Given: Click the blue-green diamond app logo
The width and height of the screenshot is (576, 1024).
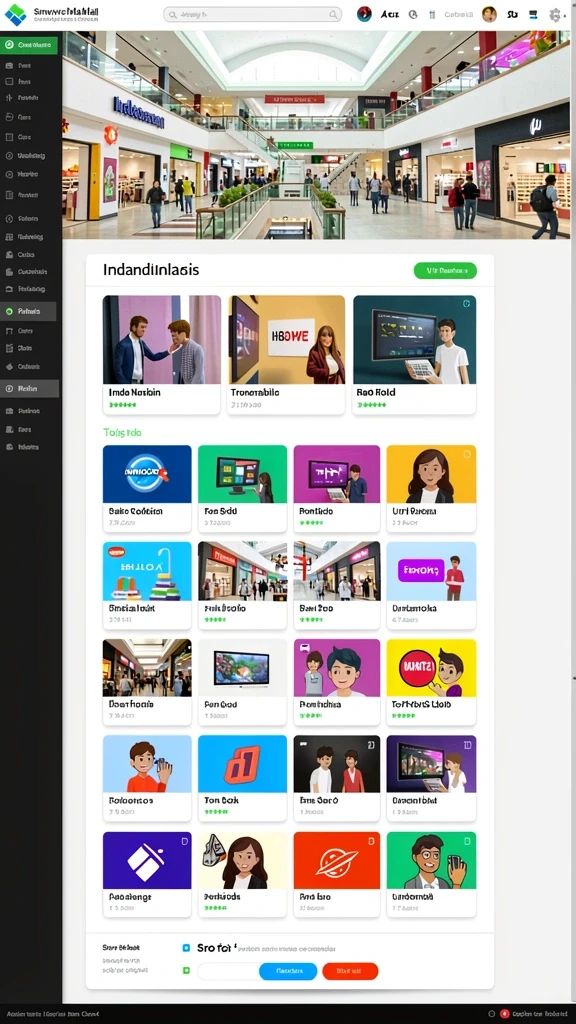Looking at the screenshot, I should click(x=15, y=14).
